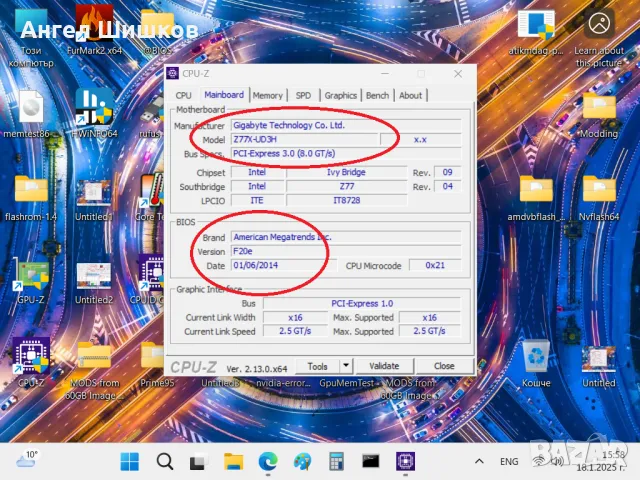Open the SPD tab
640x480 pixels.
click(x=303, y=95)
